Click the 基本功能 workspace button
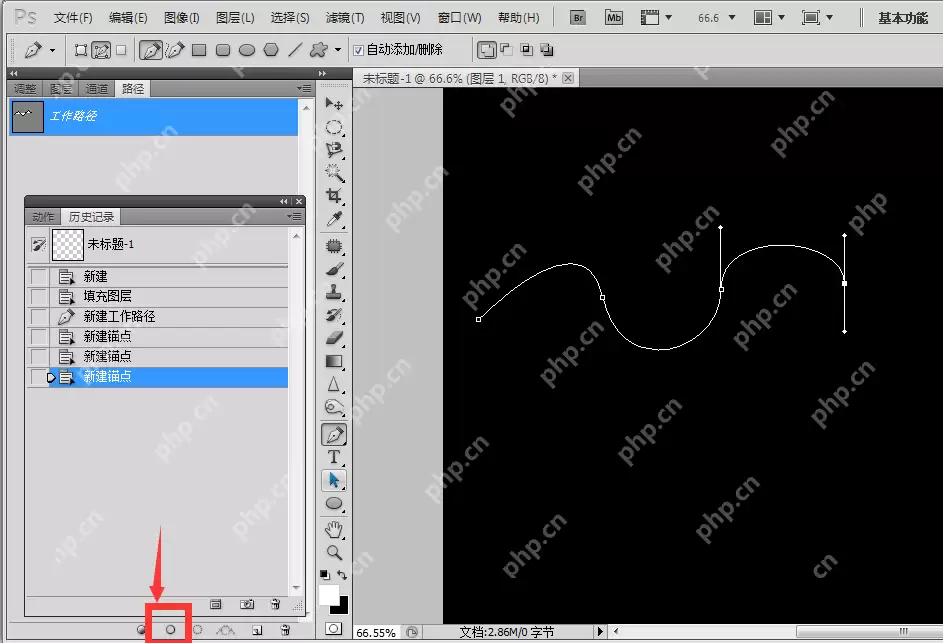The height and width of the screenshot is (643, 943). (x=902, y=18)
